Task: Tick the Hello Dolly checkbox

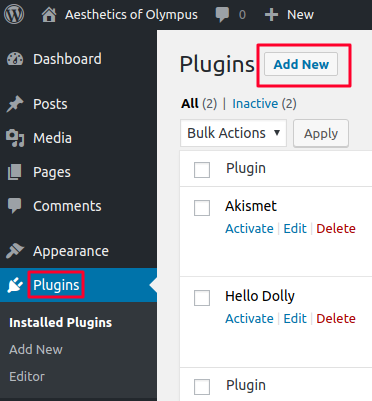Action: tap(202, 298)
